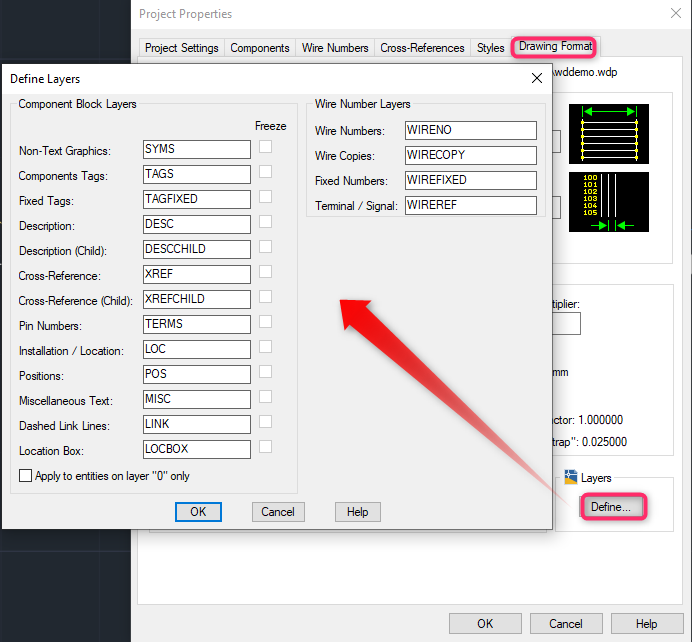The image size is (692, 642).
Task: Toggle Freeze for Location Box layer
Action: pos(265,447)
